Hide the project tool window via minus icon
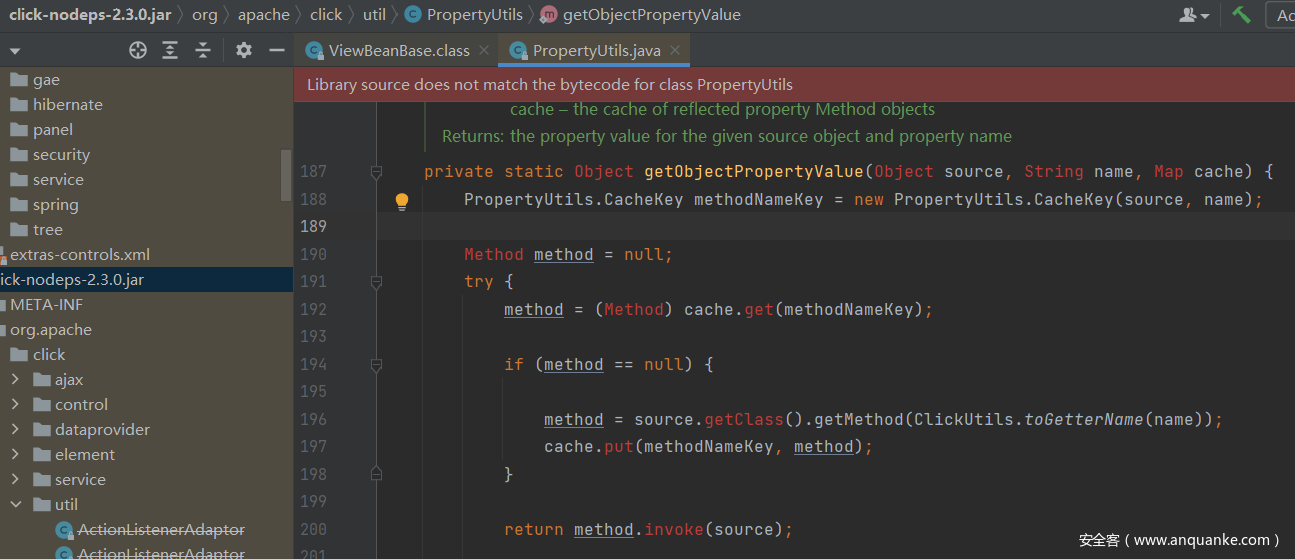The width and height of the screenshot is (1295, 559). [x=277, y=50]
